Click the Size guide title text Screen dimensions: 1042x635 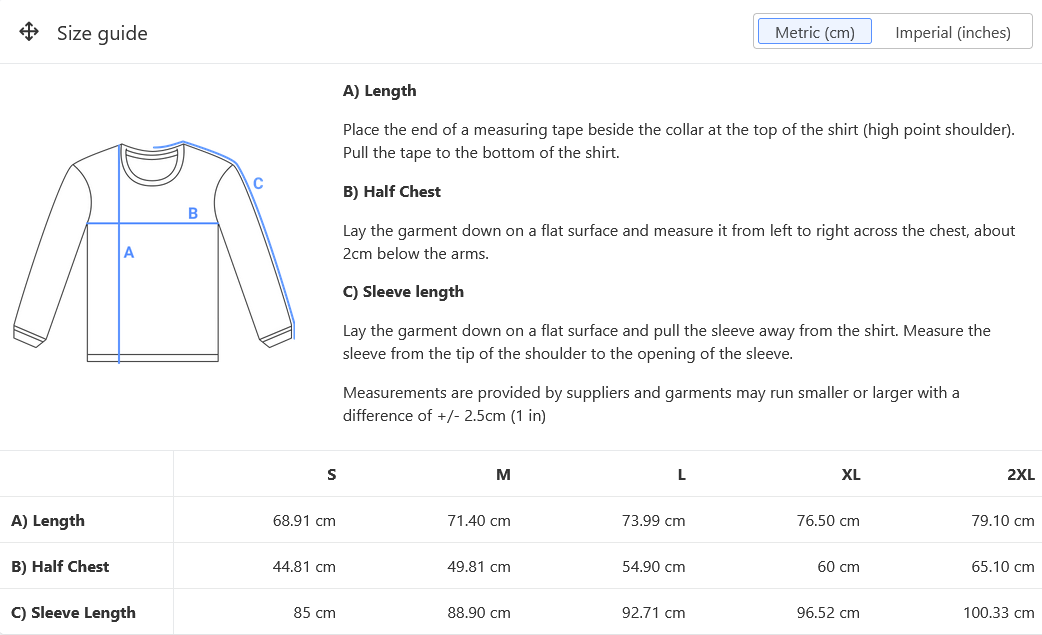pos(101,33)
